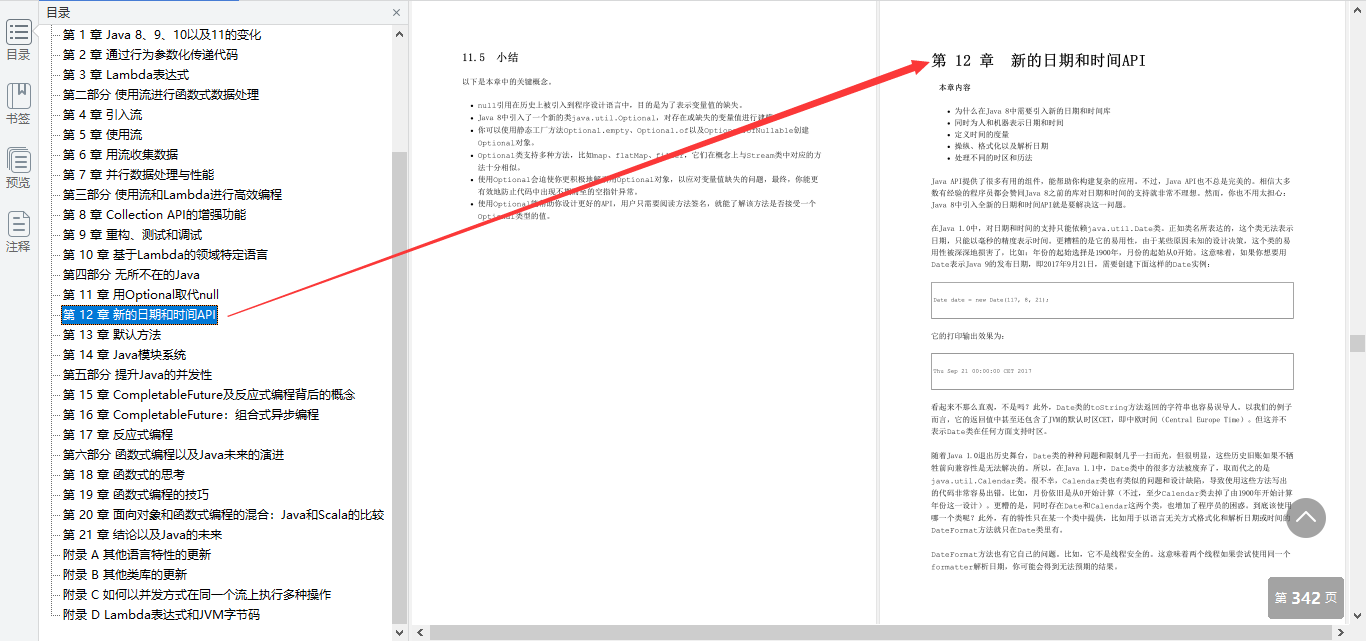
Task: Go to 第 1 章 Java 8、9、10以及11的变化
Action: (162, 34)
